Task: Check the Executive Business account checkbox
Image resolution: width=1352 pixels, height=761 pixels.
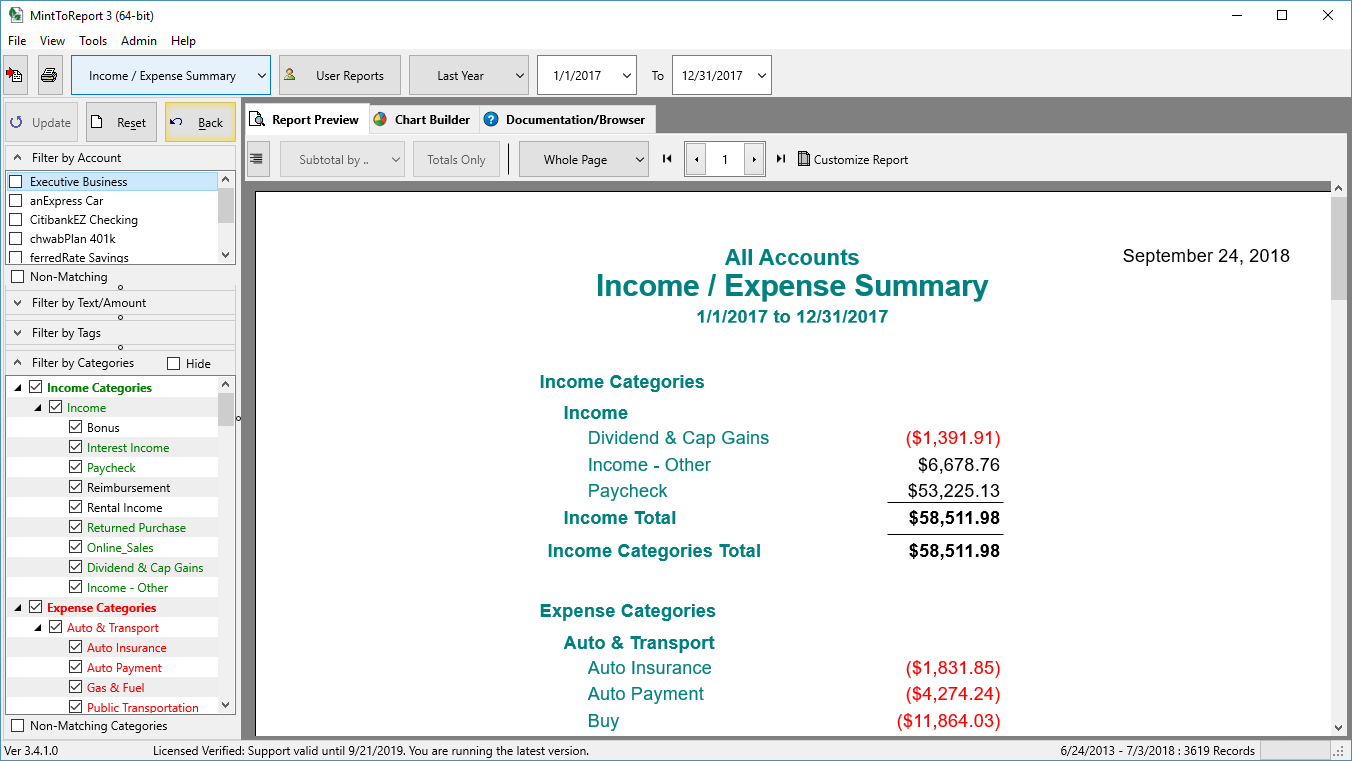Action: 16,182
